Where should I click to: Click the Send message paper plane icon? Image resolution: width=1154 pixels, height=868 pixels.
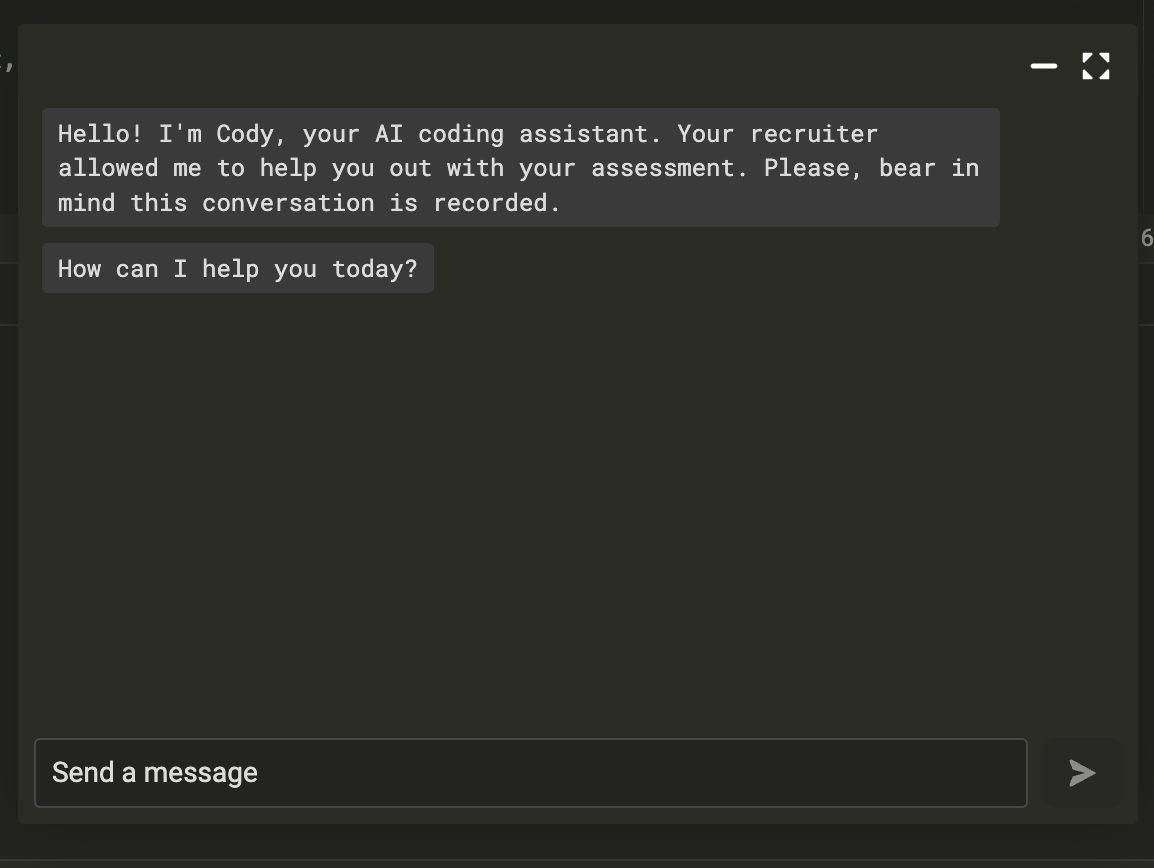(x=1082, y=772)
